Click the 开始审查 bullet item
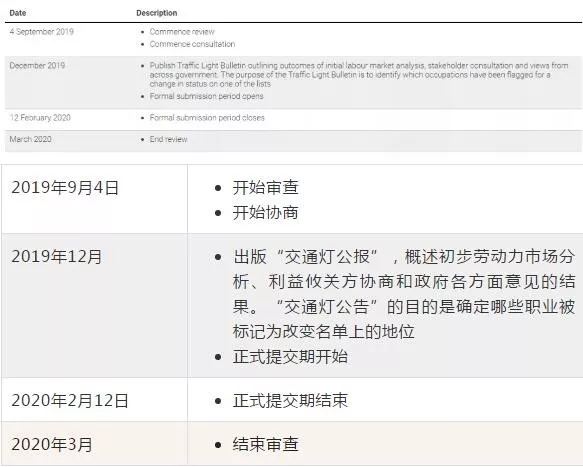Image resolution: width=583 pixels, height=467 pixels. click(x=265, y=187)
